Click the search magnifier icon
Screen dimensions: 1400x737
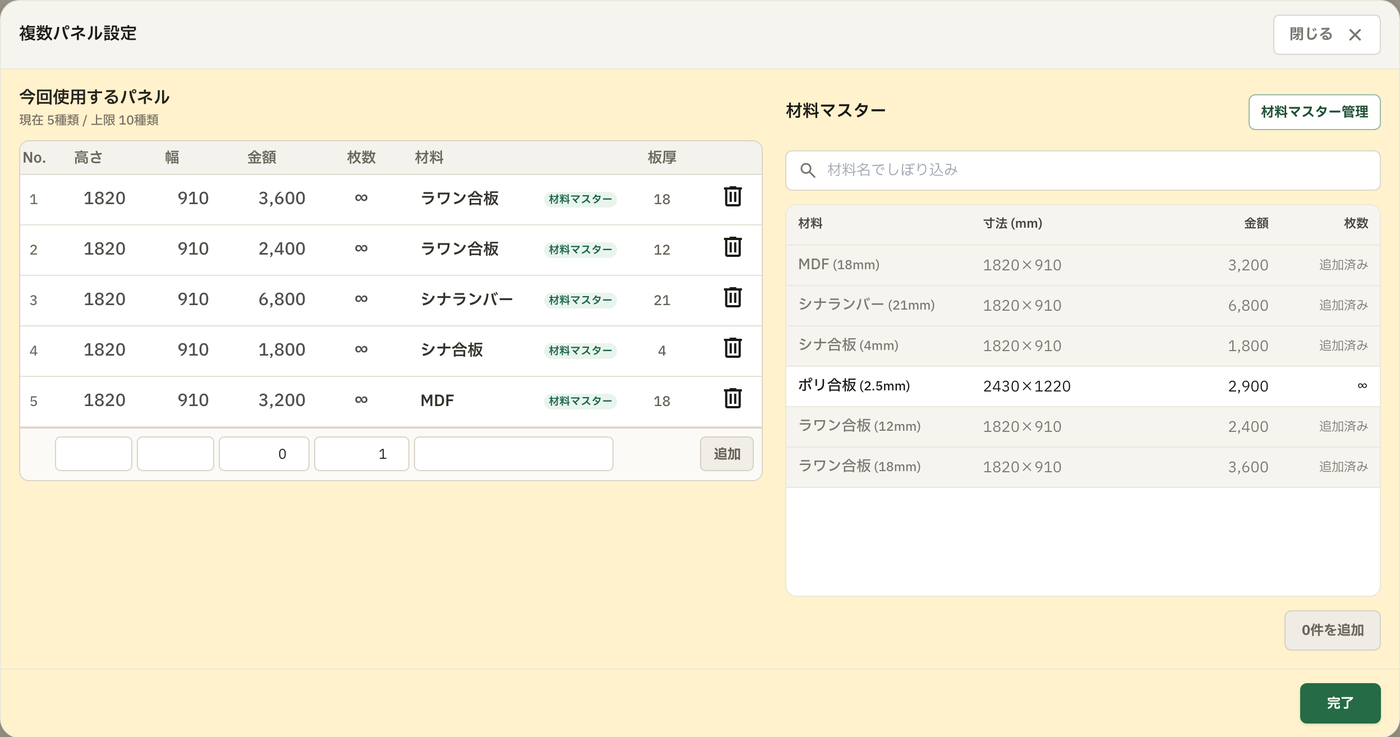(808, 171)
